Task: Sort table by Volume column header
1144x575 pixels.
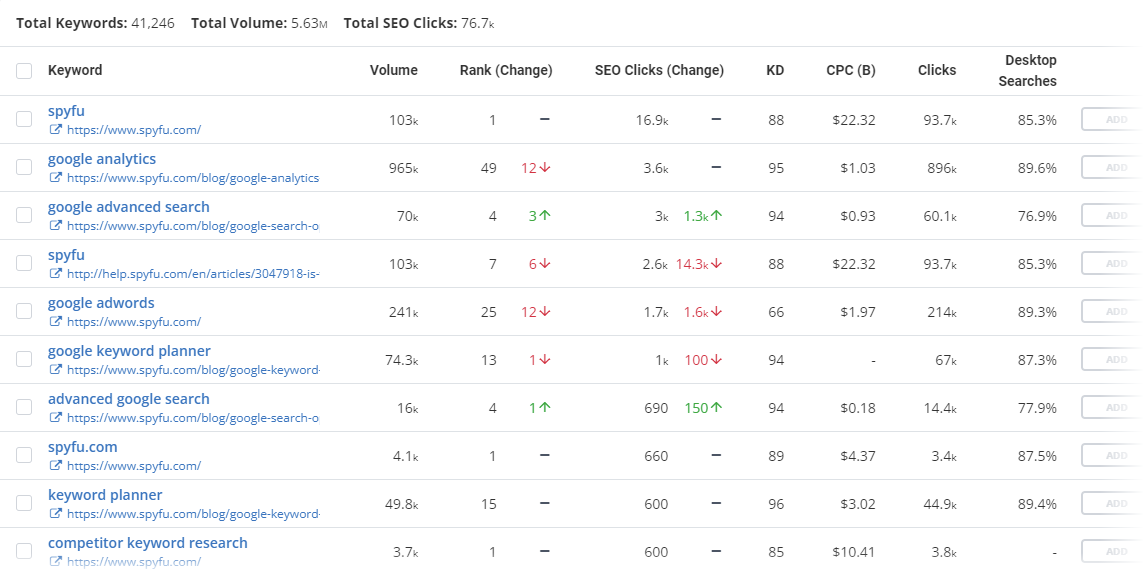Action: [393, 70]
